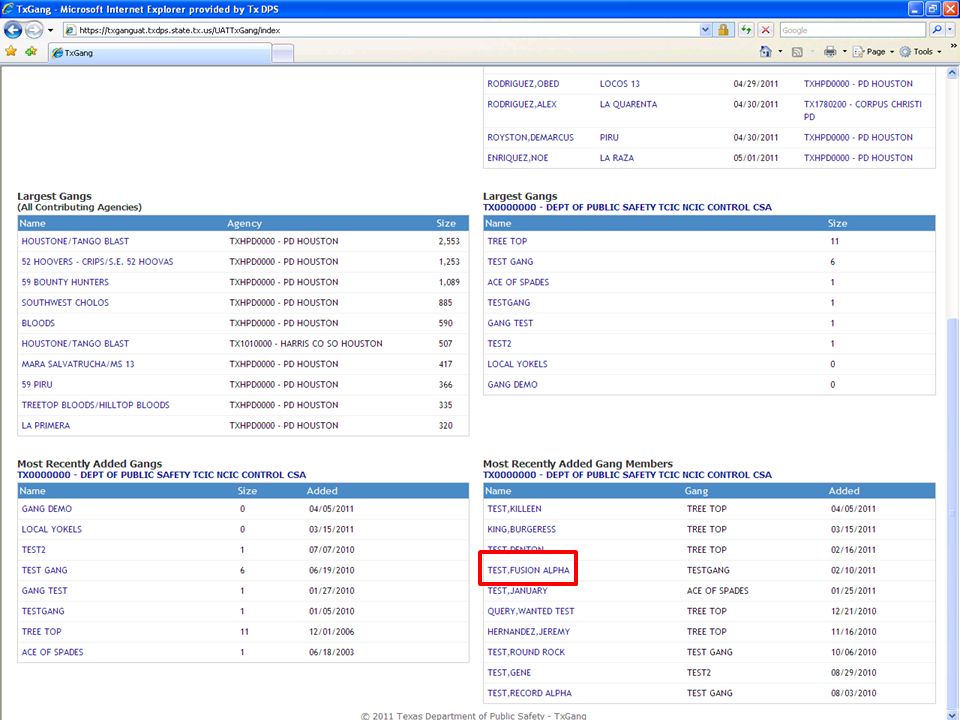
Task: Open the Recent Pages dropdown arrow
Action: (x=50, y=30)
